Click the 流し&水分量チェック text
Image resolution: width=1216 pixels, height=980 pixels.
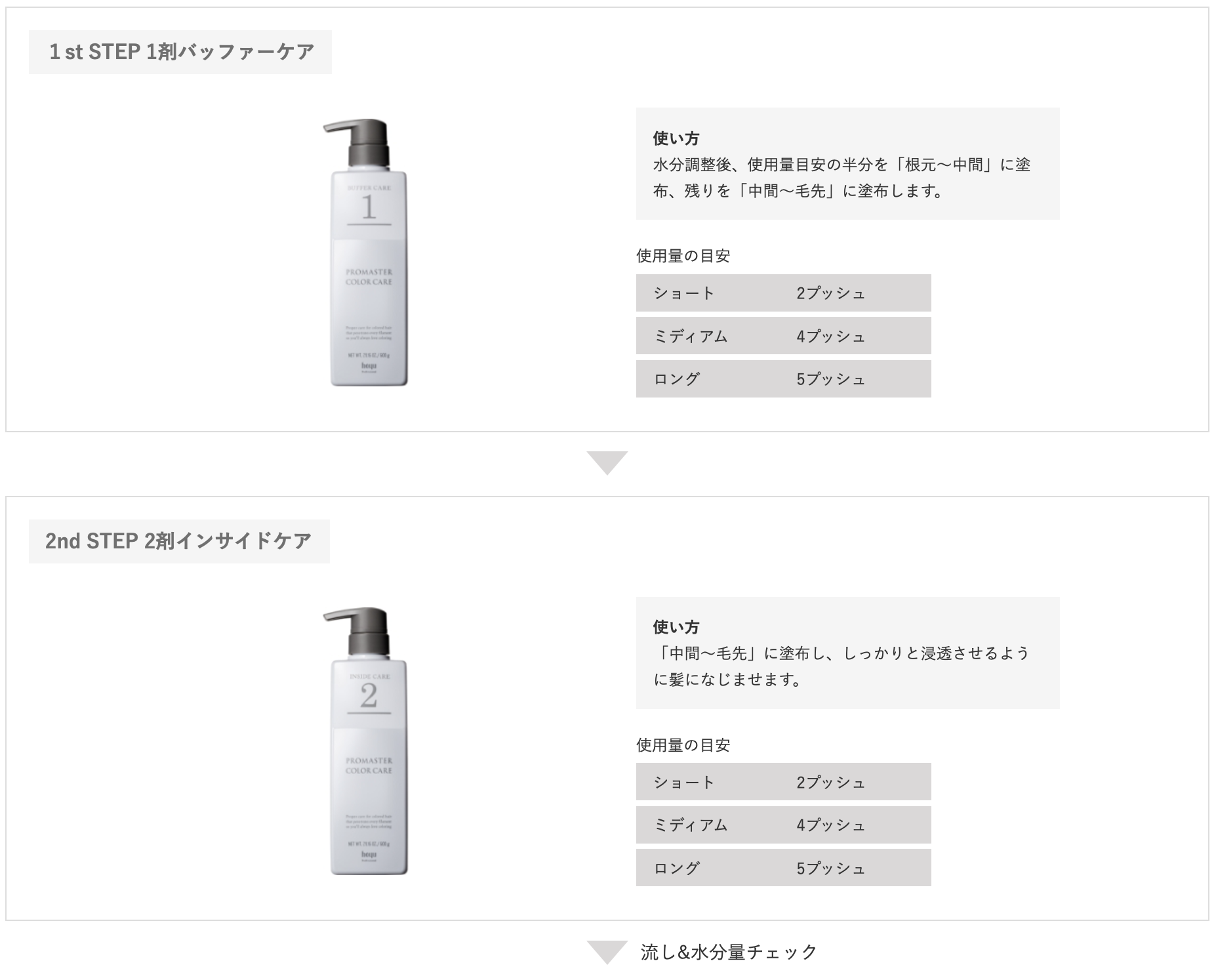tap(729, 951)
